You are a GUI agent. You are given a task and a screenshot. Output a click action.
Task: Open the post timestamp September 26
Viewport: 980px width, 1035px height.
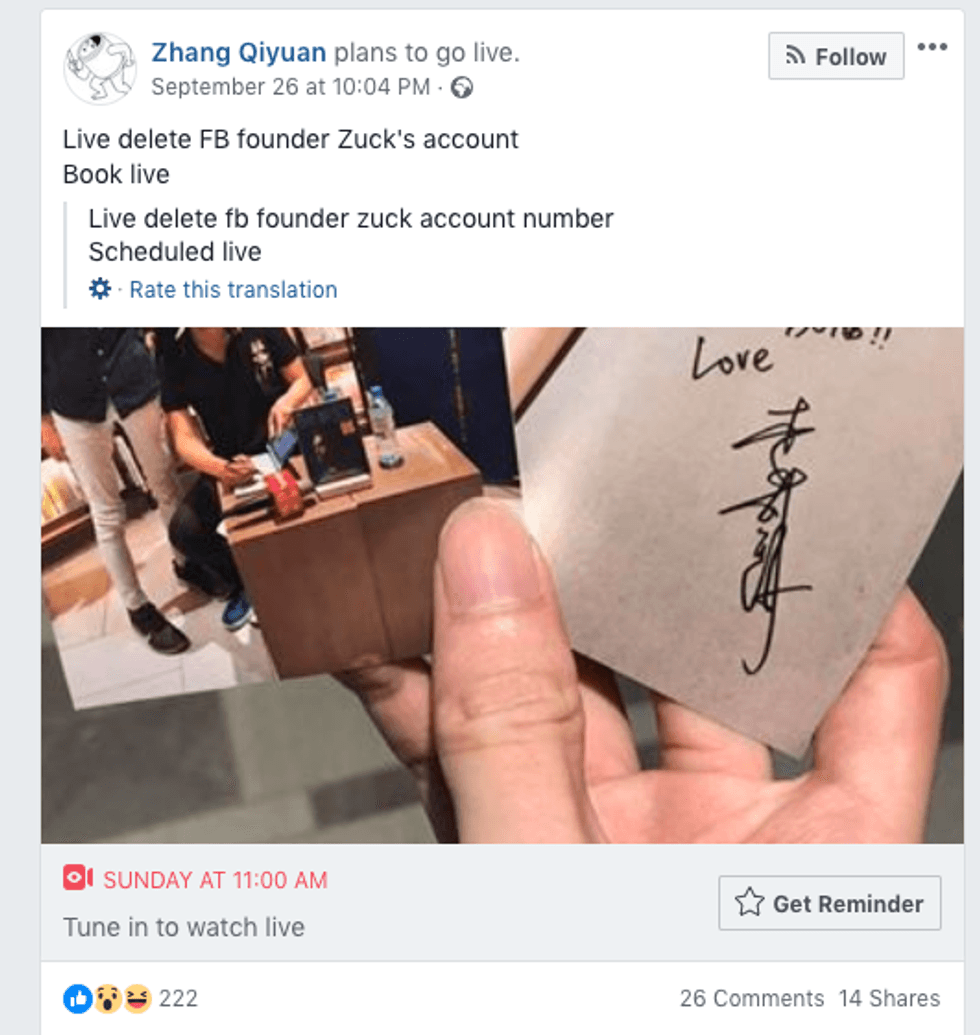point(290,86)
